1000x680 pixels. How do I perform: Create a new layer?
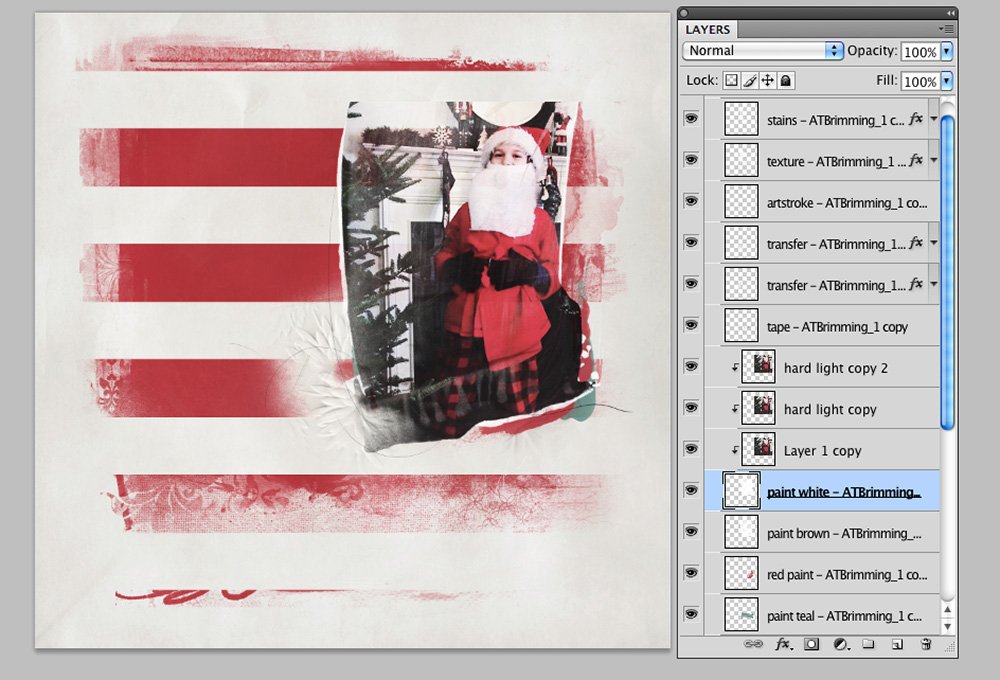(897, 644)
